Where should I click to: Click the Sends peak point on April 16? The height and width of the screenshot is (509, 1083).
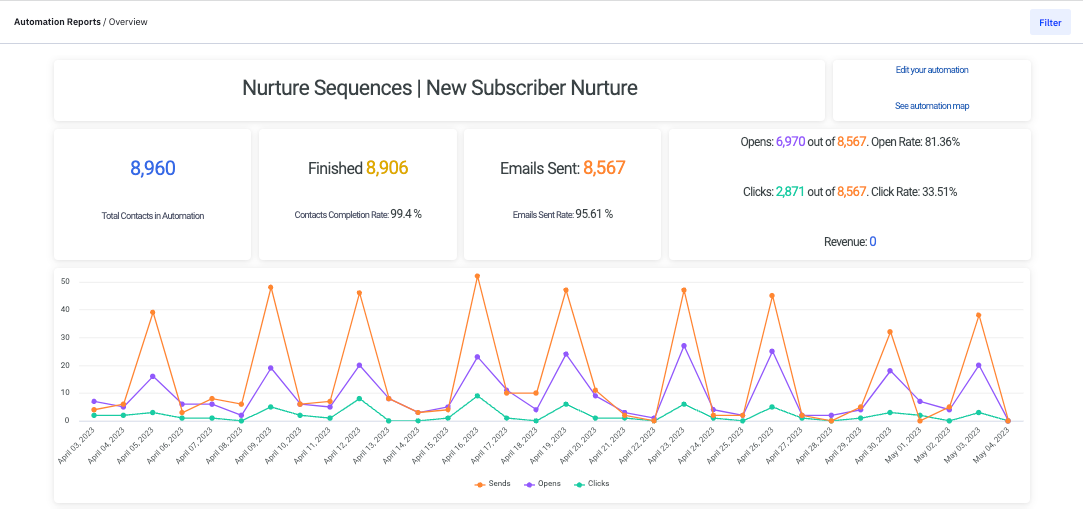(x=477, y=276)
